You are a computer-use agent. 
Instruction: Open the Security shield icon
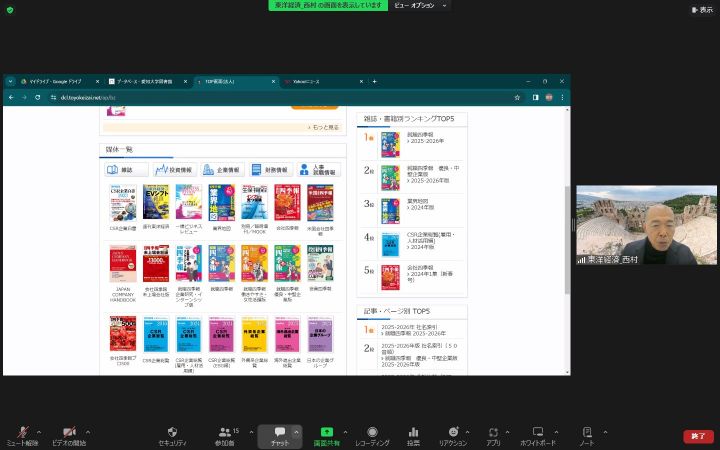172,431
